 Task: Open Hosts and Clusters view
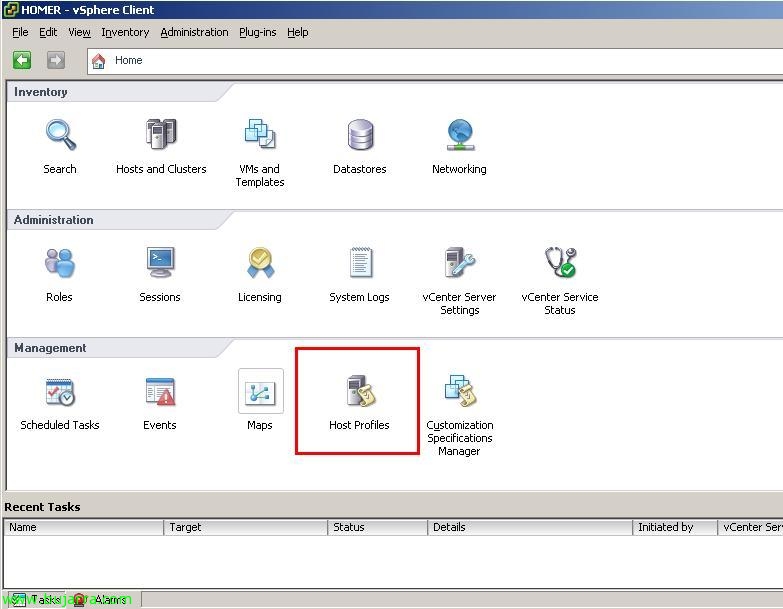[161, 134]
